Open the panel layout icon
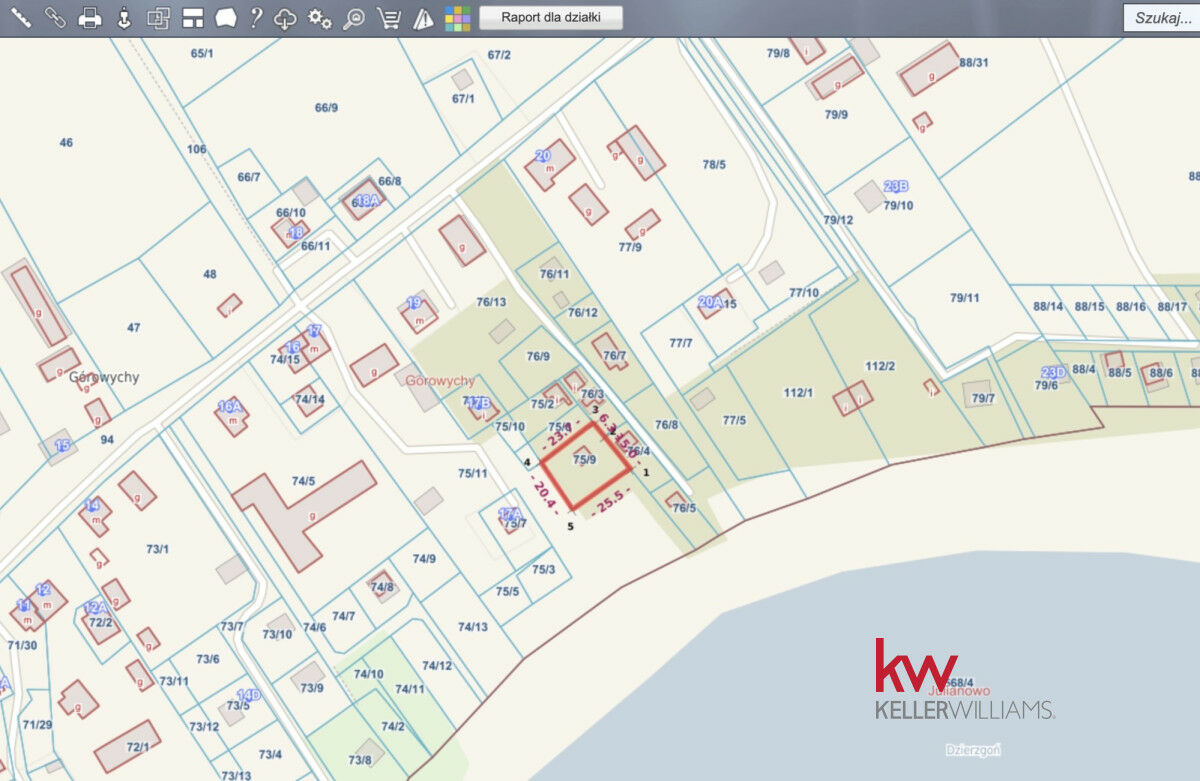 coord(193,18)
